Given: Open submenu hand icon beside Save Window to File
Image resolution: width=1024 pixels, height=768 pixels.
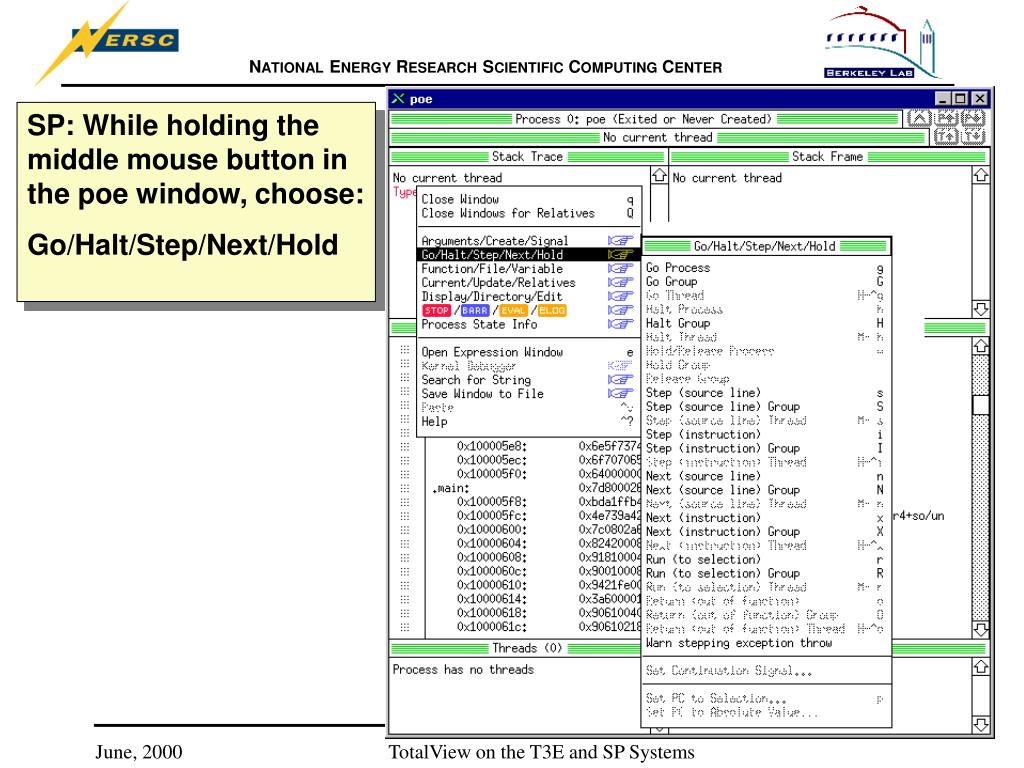Looking at the screenshot, I should click(620, 394).
